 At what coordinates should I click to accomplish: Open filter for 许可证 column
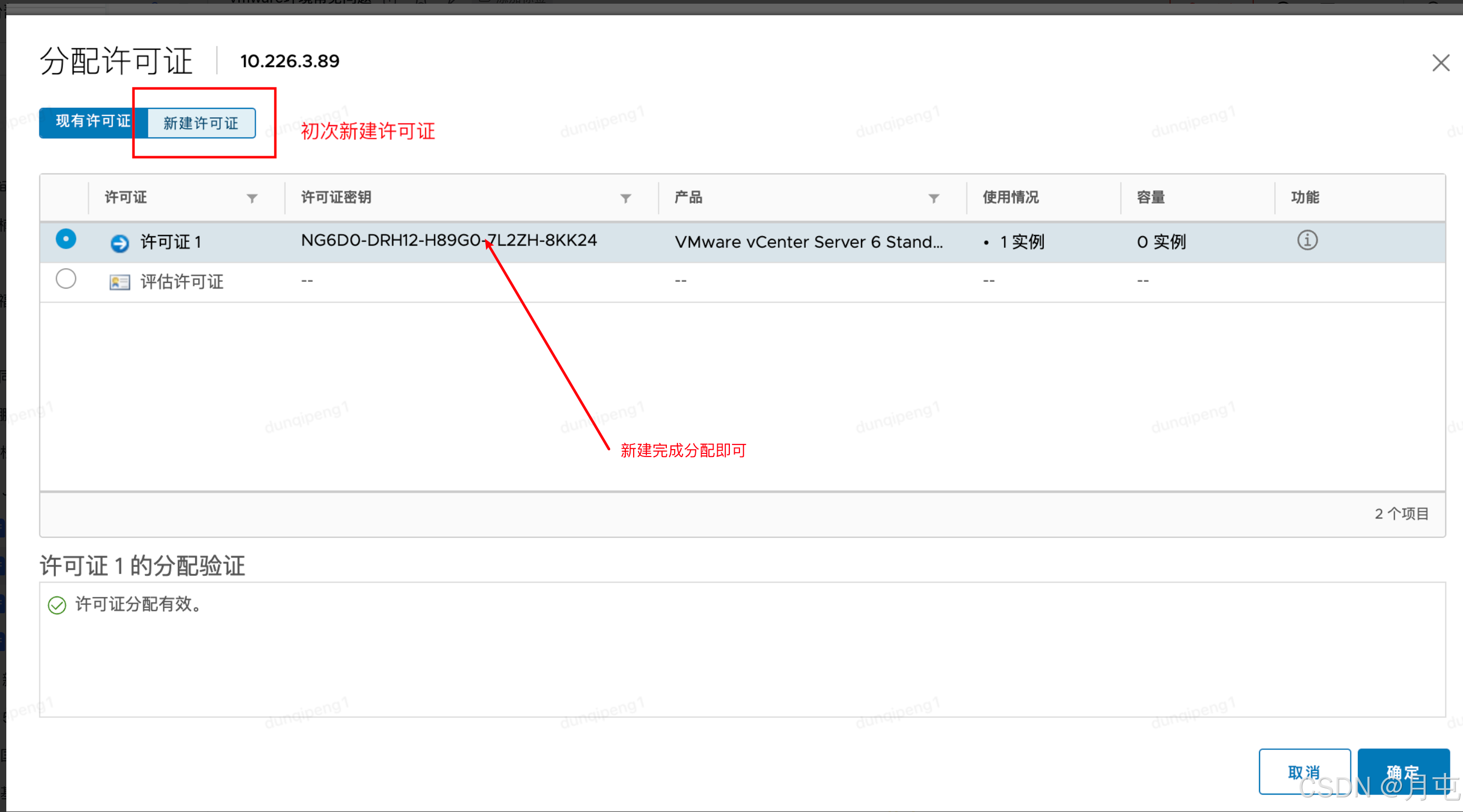252,198
